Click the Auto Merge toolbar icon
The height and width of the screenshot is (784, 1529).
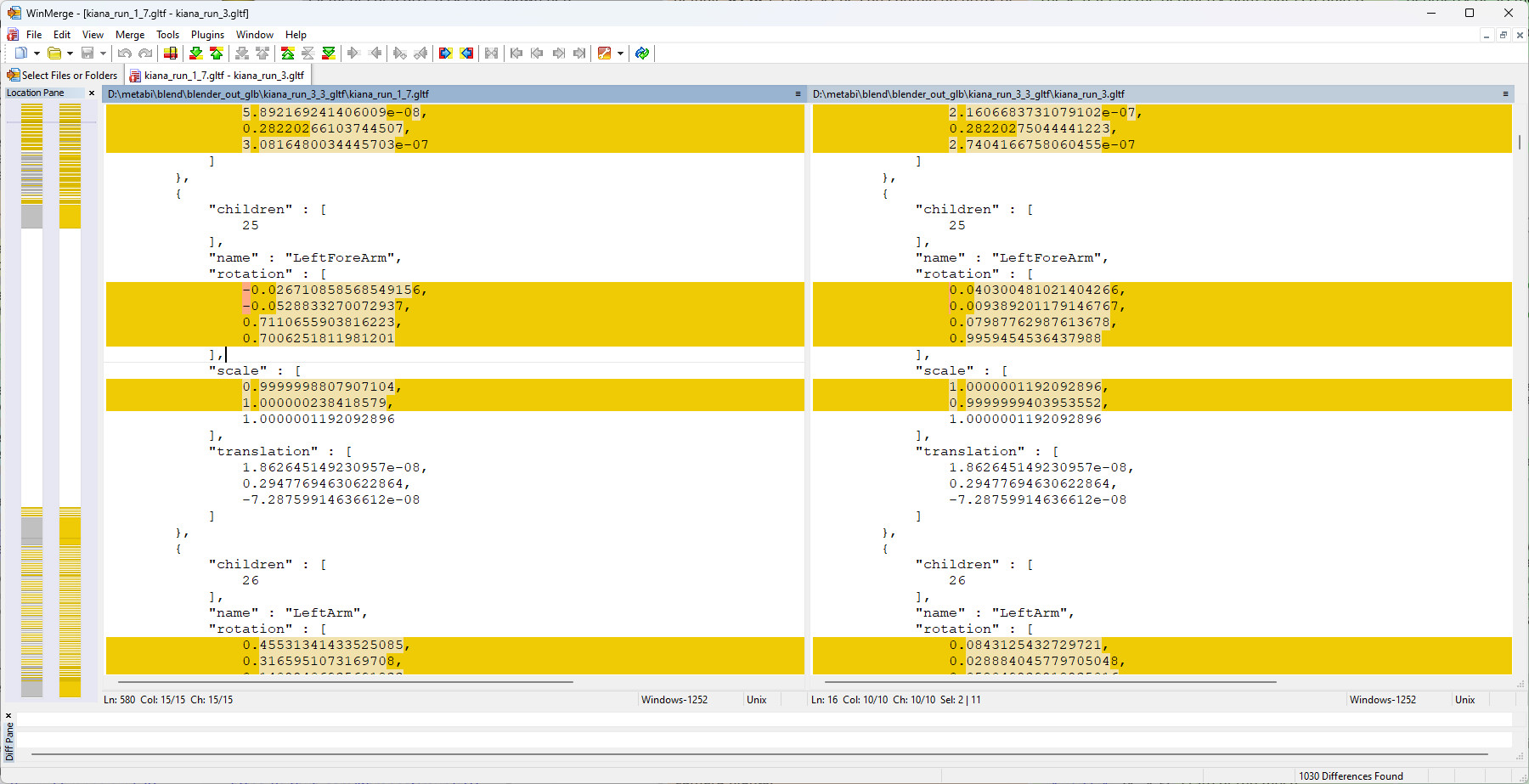[x=491, y=54]
